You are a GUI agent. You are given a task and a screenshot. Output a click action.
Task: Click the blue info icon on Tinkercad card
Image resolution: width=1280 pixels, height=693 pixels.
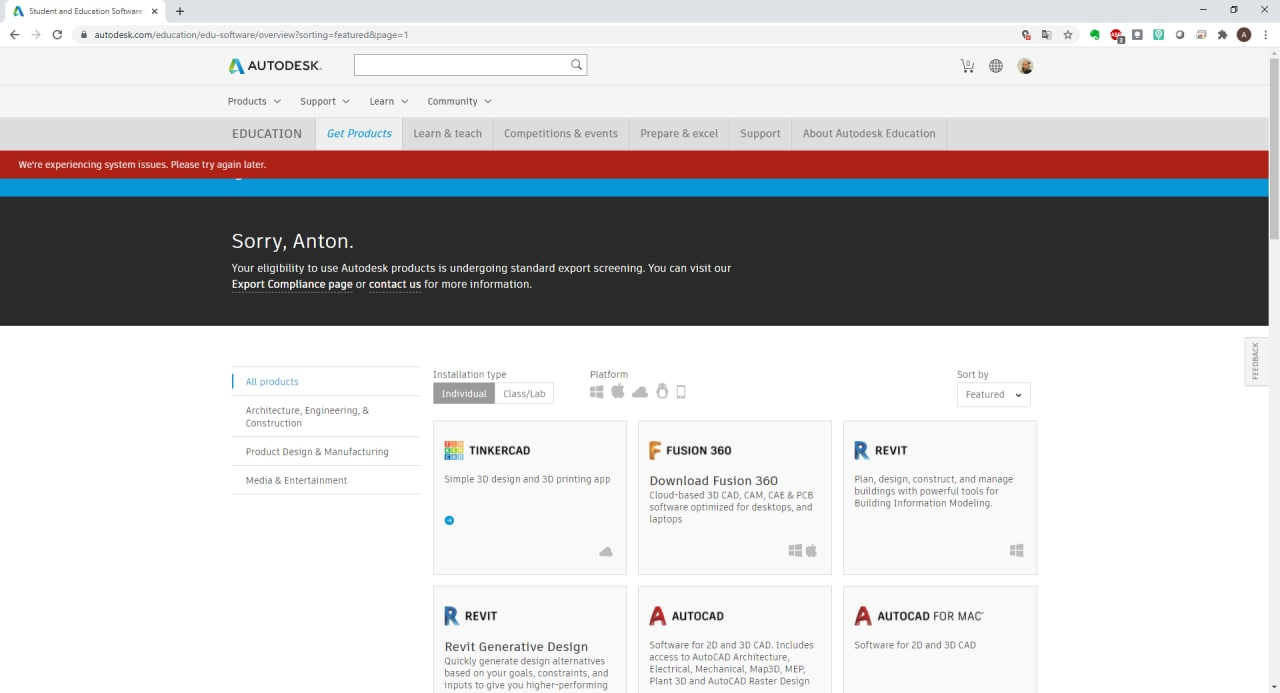point(449,520)
